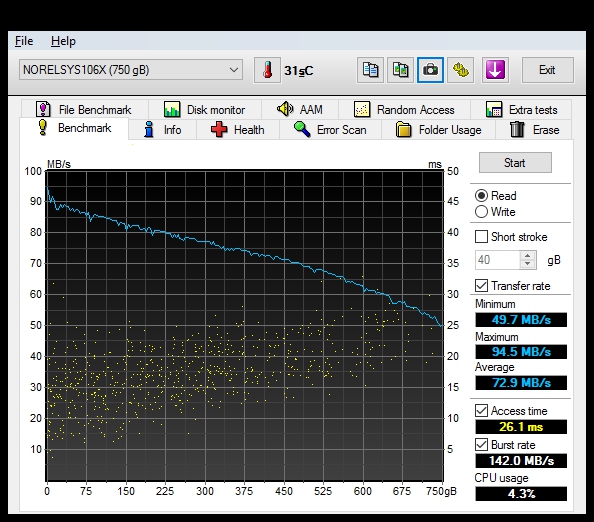Open the File menu
Screen dimensions: 594x522
pos(24,41)
